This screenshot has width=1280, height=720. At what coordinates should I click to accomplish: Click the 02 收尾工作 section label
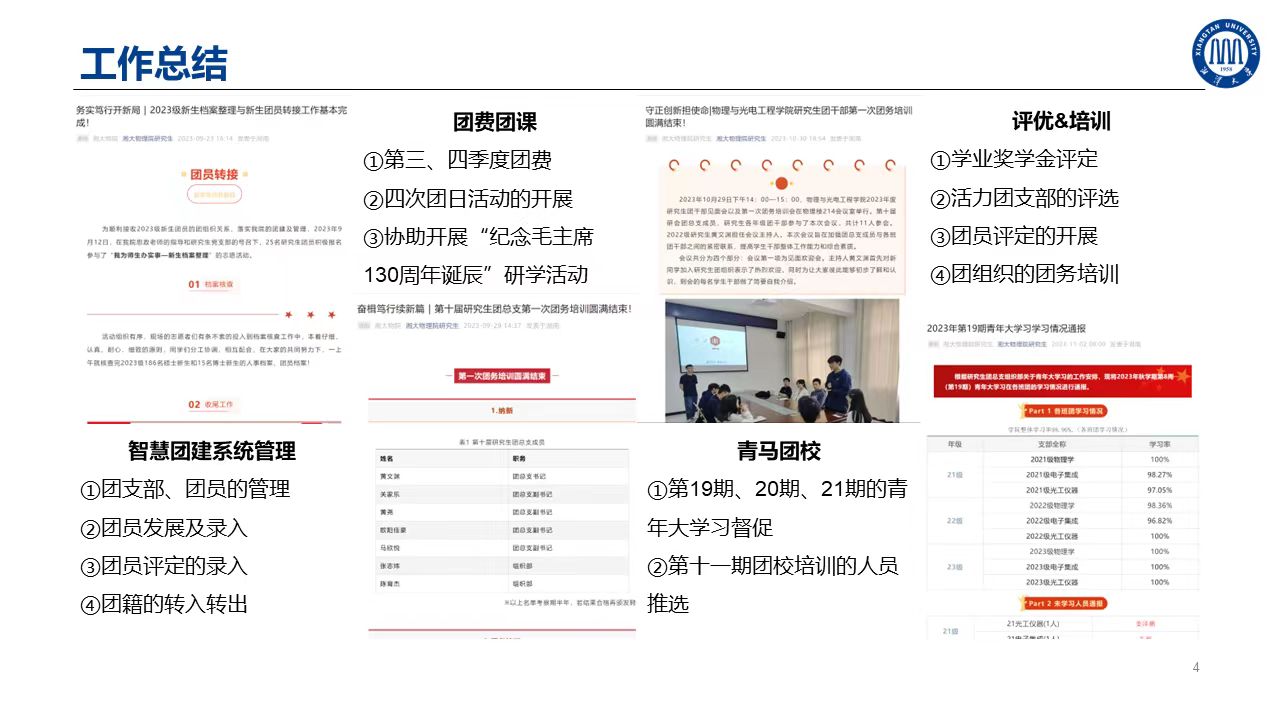point(211,405)
